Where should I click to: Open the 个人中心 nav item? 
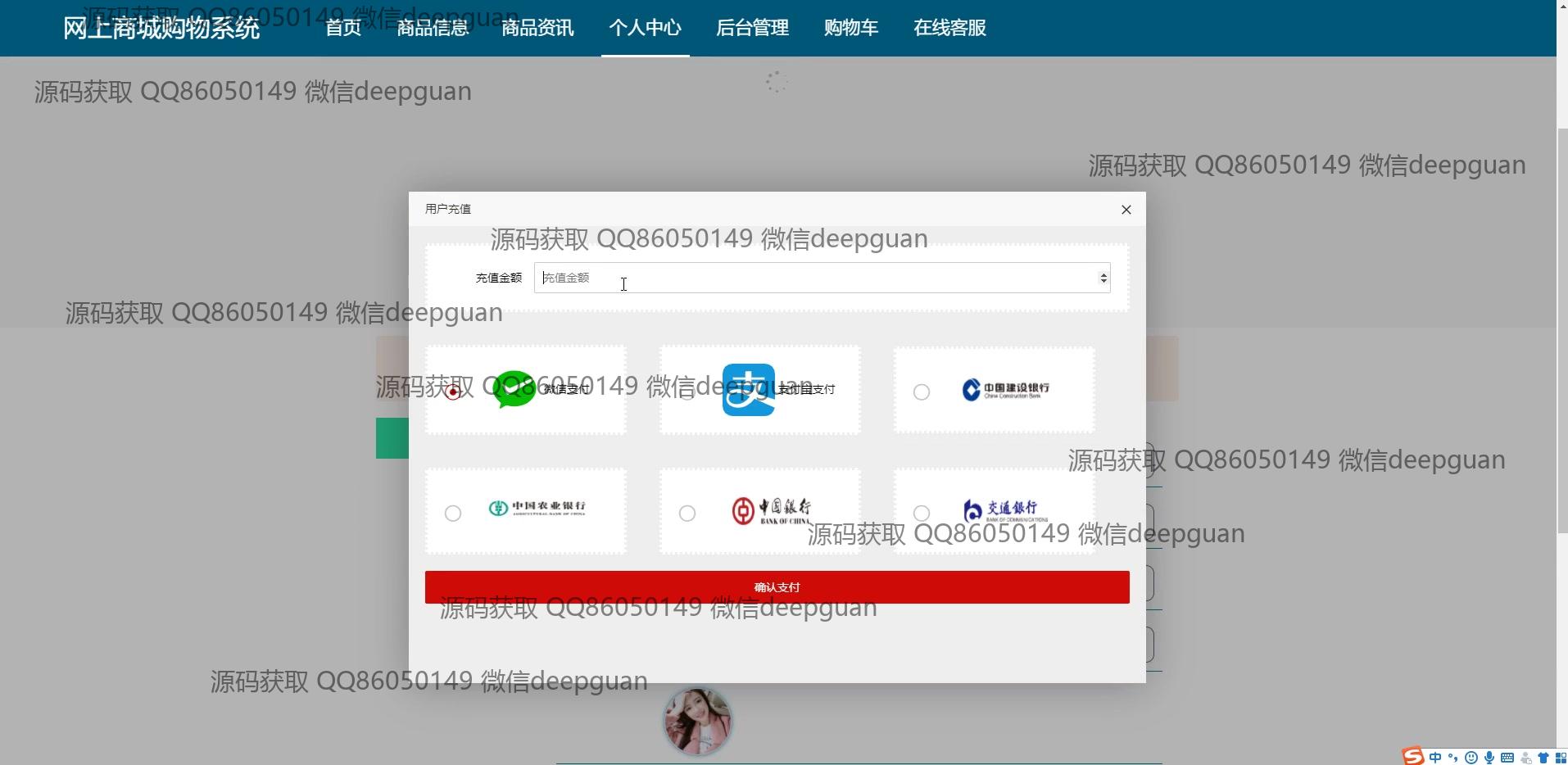point(645,28)
